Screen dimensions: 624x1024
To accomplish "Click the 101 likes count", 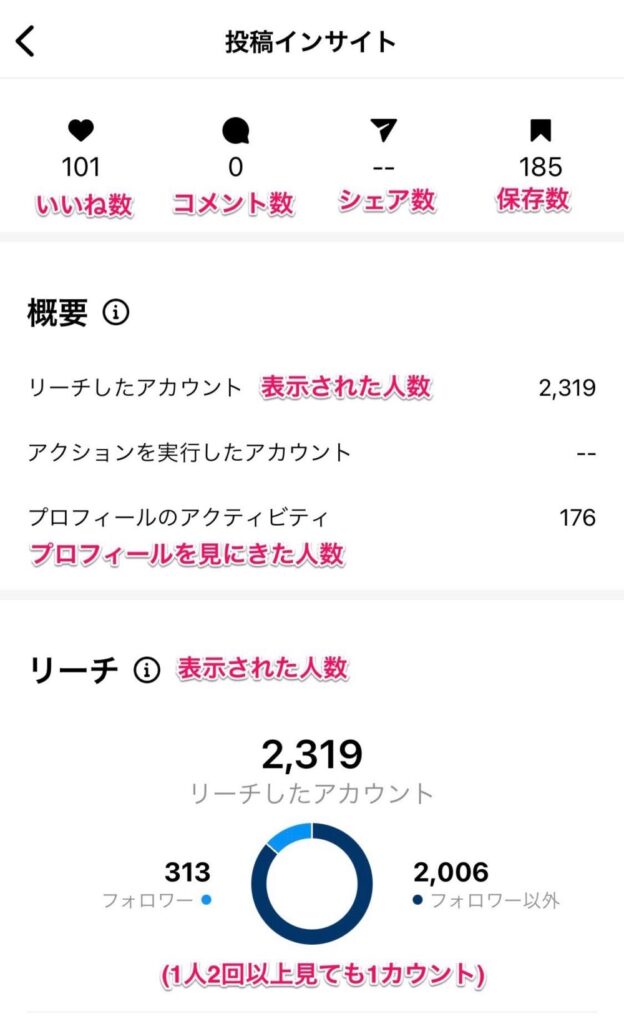I will tap(80, 167).
